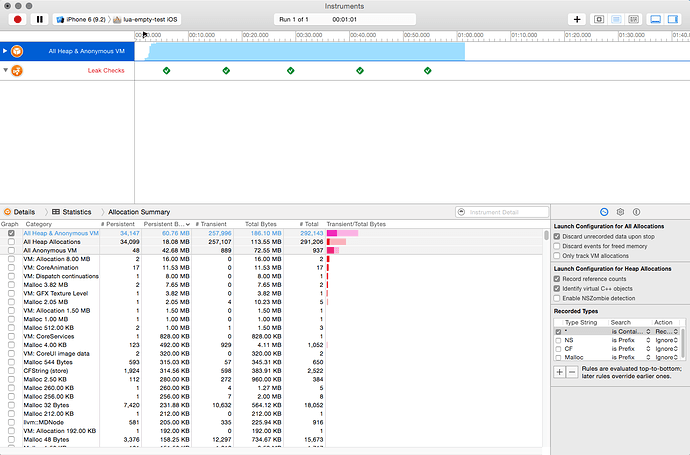690x455 pixels.
Task: Enable the NS recorded type rule checkbox
Action: 558,340
